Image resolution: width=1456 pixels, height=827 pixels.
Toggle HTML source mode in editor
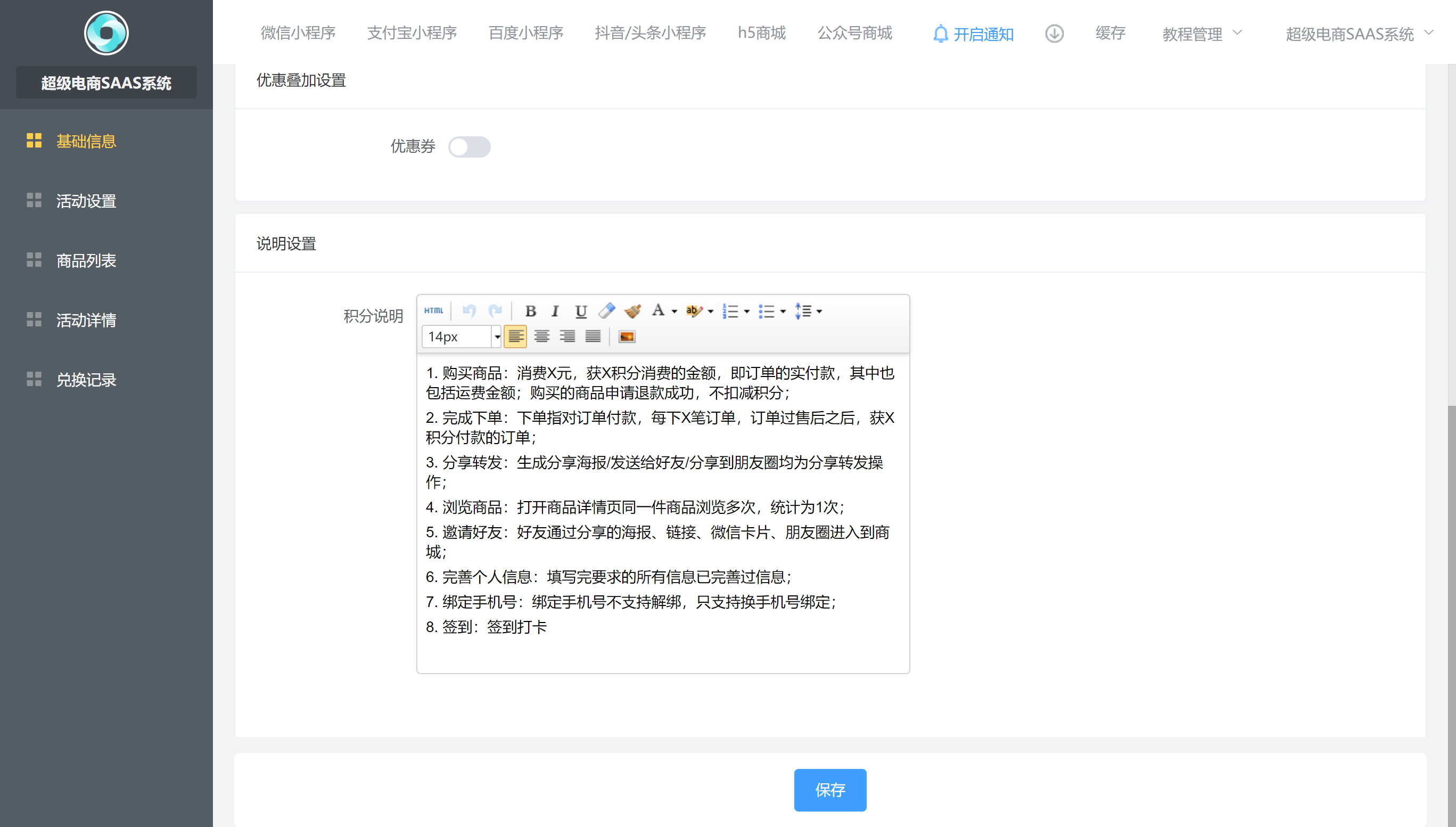coord(434,310)
